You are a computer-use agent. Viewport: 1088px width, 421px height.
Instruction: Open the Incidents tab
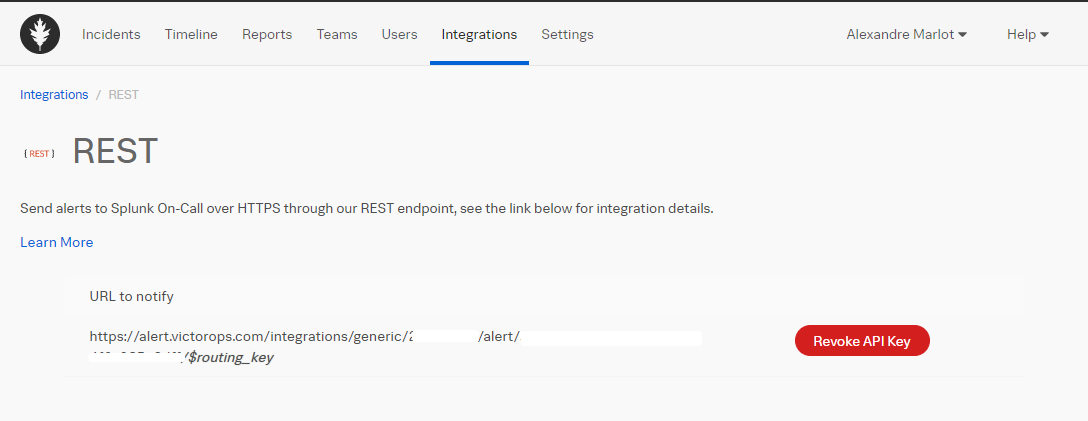pos(111,34)
